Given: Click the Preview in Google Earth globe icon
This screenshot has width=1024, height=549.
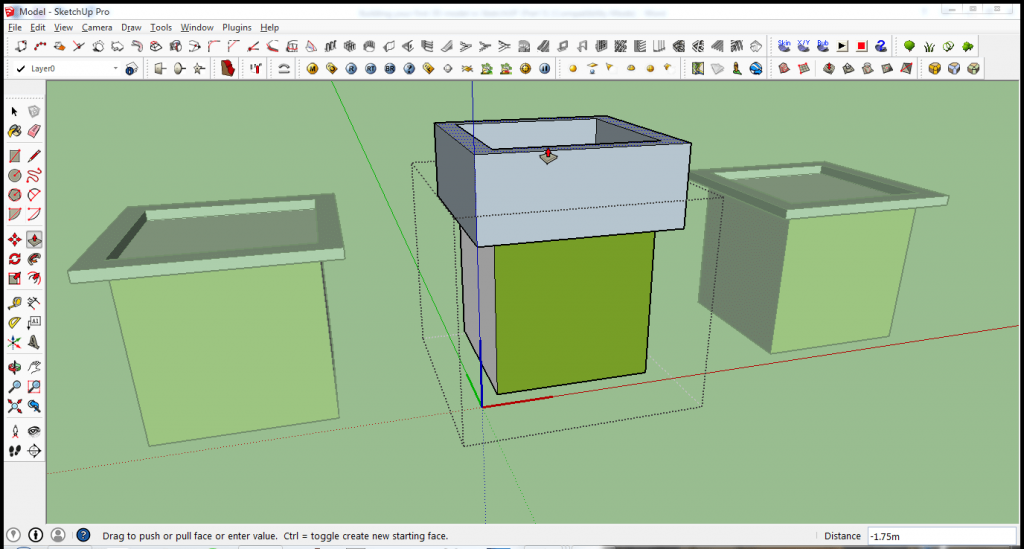Looking at the screenshot, I should (x=756, y=69).
